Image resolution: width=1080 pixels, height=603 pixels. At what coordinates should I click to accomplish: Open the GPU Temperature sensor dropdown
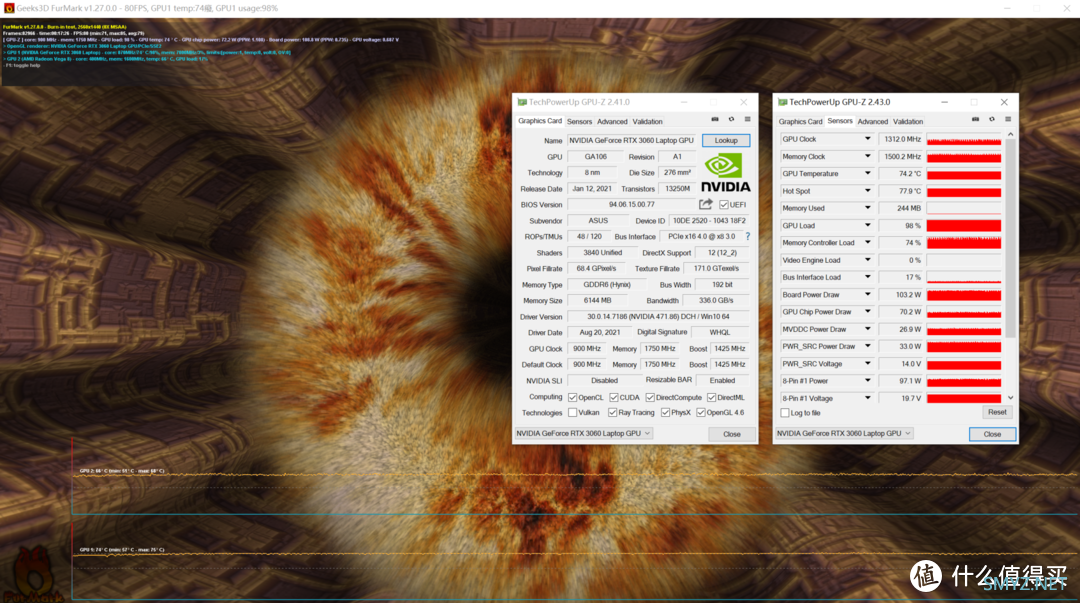(867, 174)
